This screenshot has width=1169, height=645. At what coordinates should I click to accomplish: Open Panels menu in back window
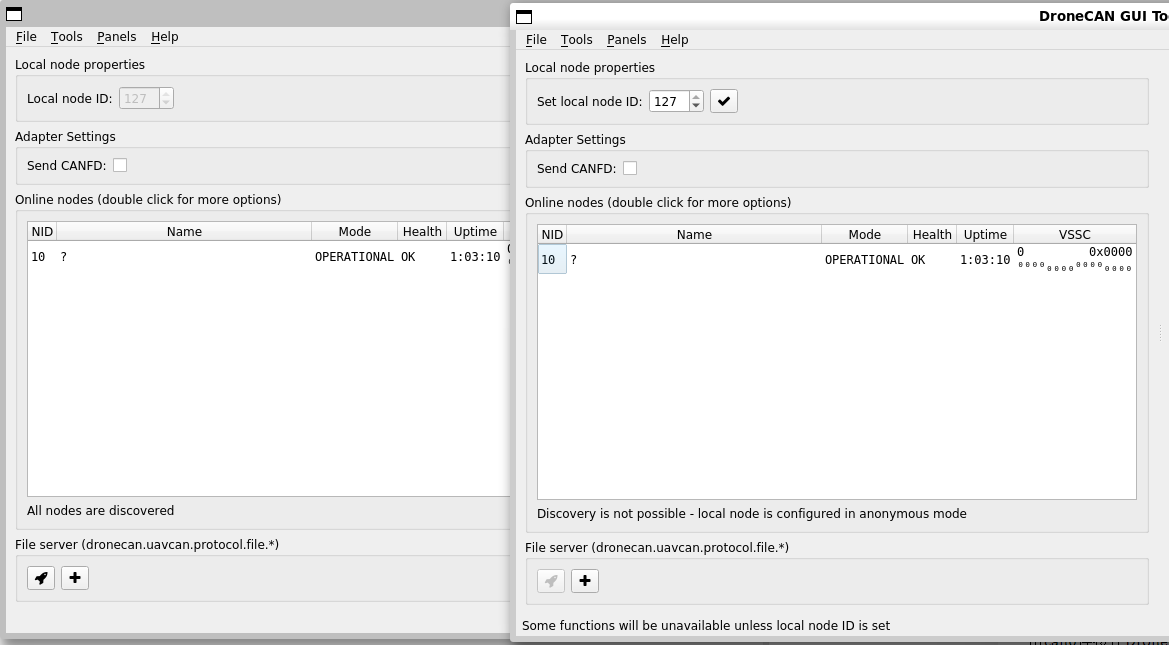(116, 37)
